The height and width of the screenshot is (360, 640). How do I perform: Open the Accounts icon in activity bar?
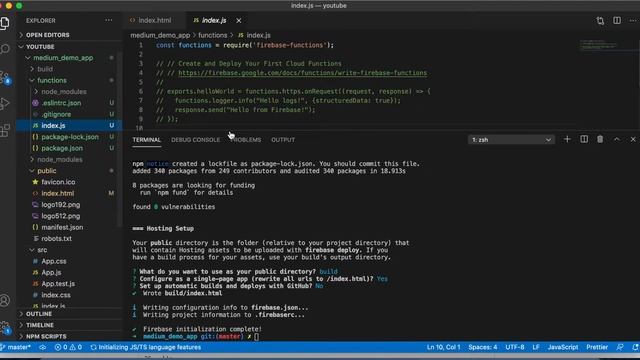(x=5, y=301)
